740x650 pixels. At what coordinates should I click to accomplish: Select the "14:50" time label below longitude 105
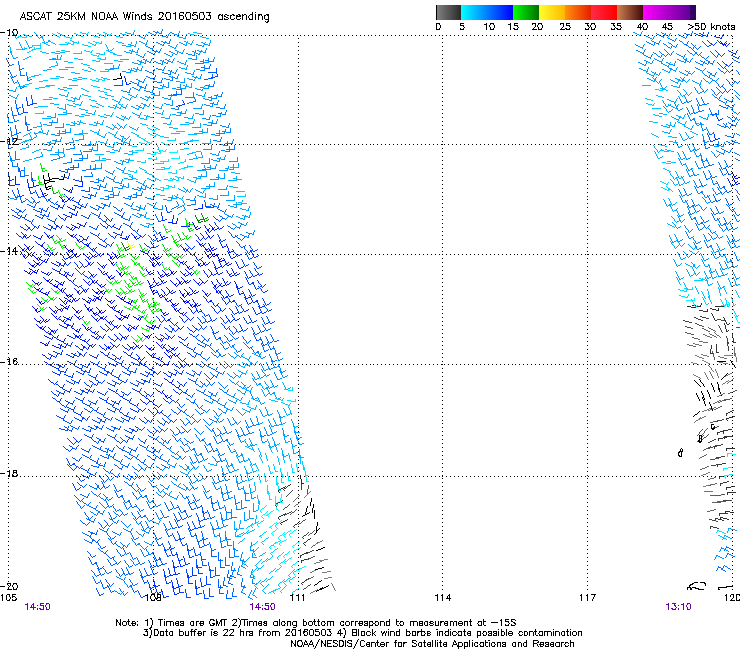(x=37, y=607)
